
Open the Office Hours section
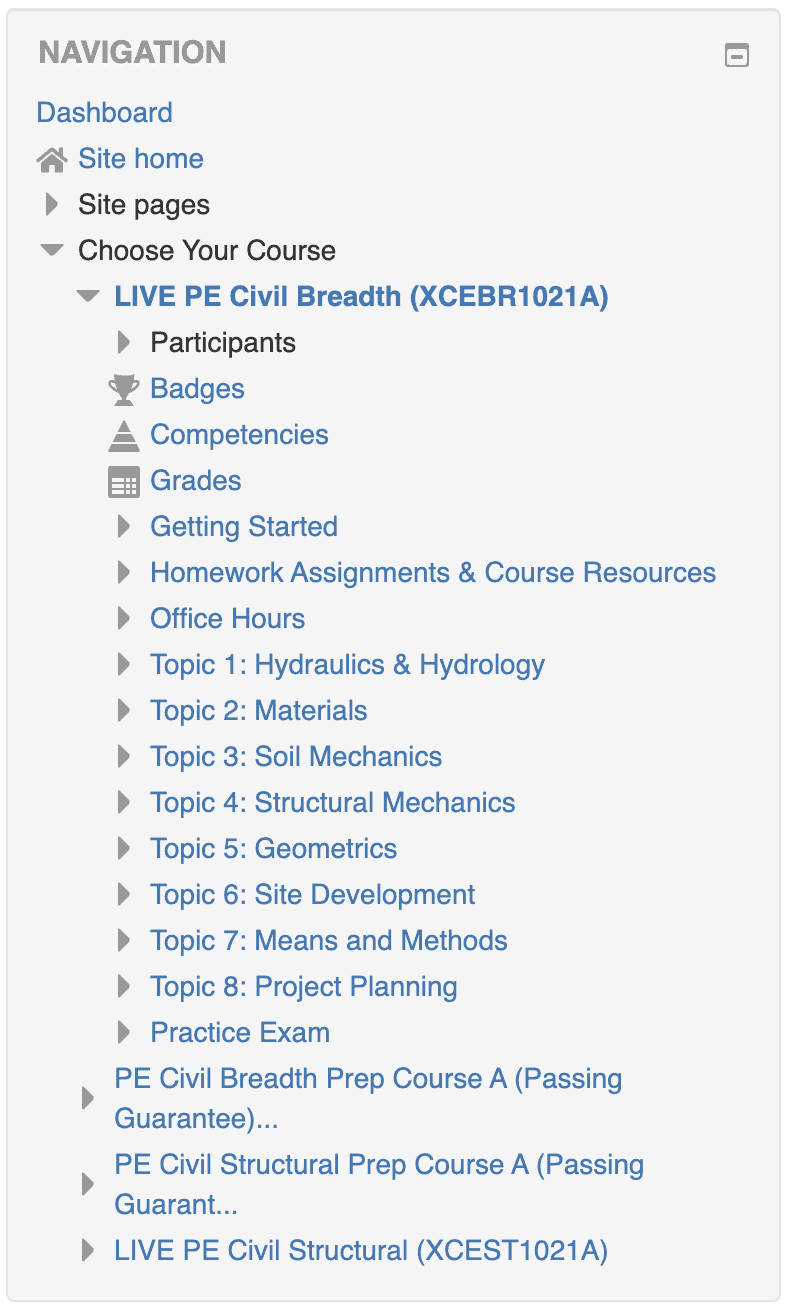click(x=227, y=618)
